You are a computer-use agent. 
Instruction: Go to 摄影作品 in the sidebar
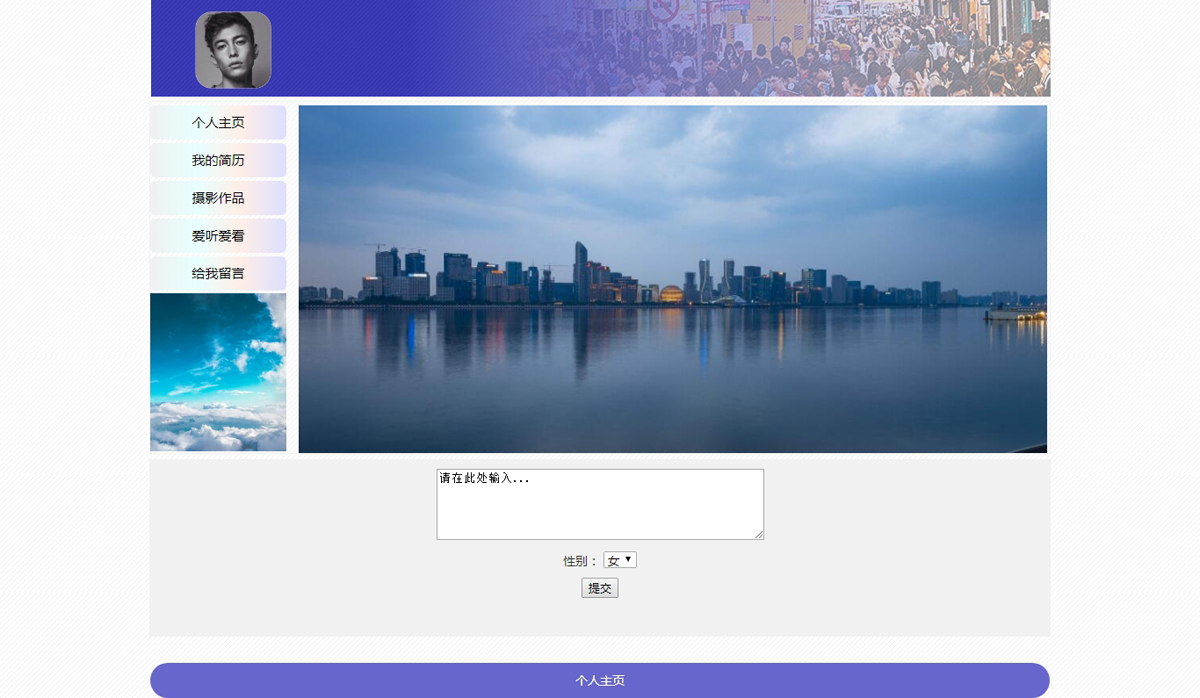(x=218, y=198)
